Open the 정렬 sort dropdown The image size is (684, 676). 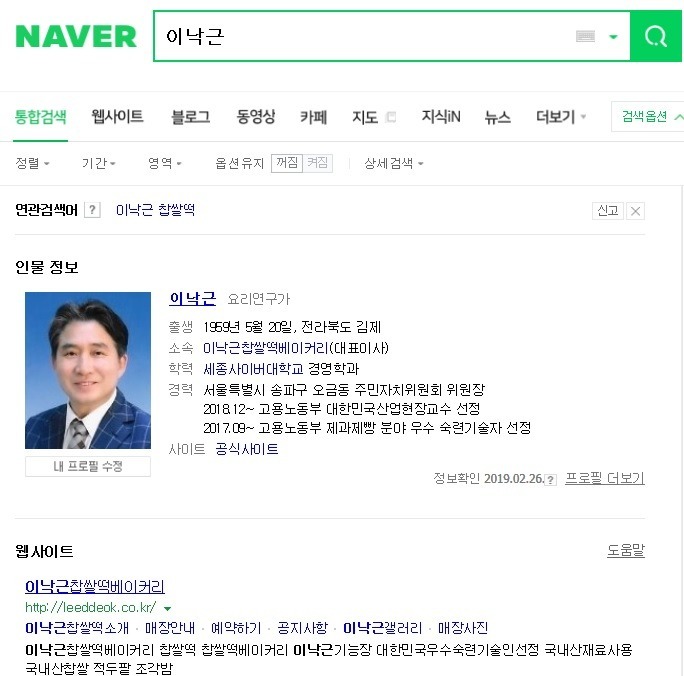[x=32, y=164]
